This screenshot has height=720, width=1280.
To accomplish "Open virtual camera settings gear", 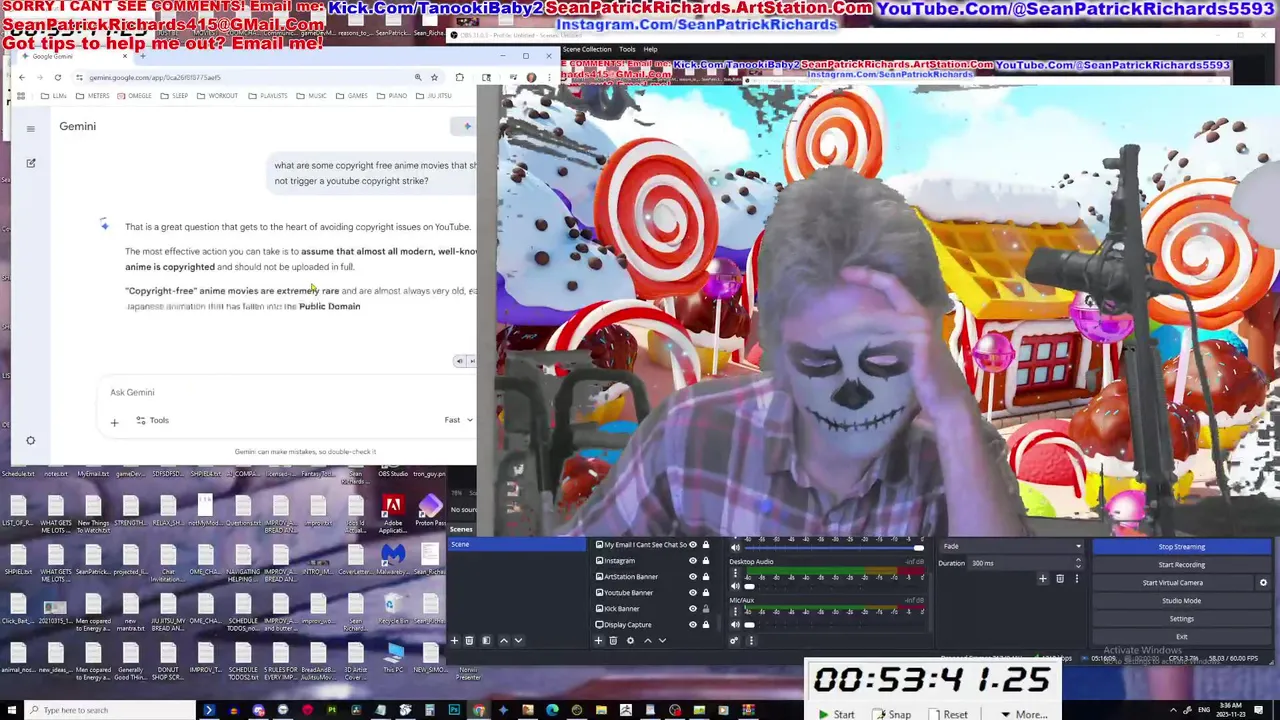I will (x=1263, y=583).
